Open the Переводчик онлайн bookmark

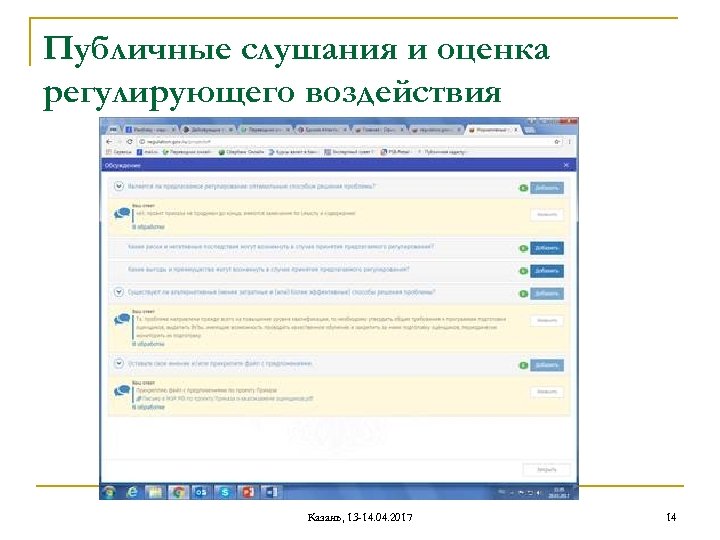click(187, 152)
